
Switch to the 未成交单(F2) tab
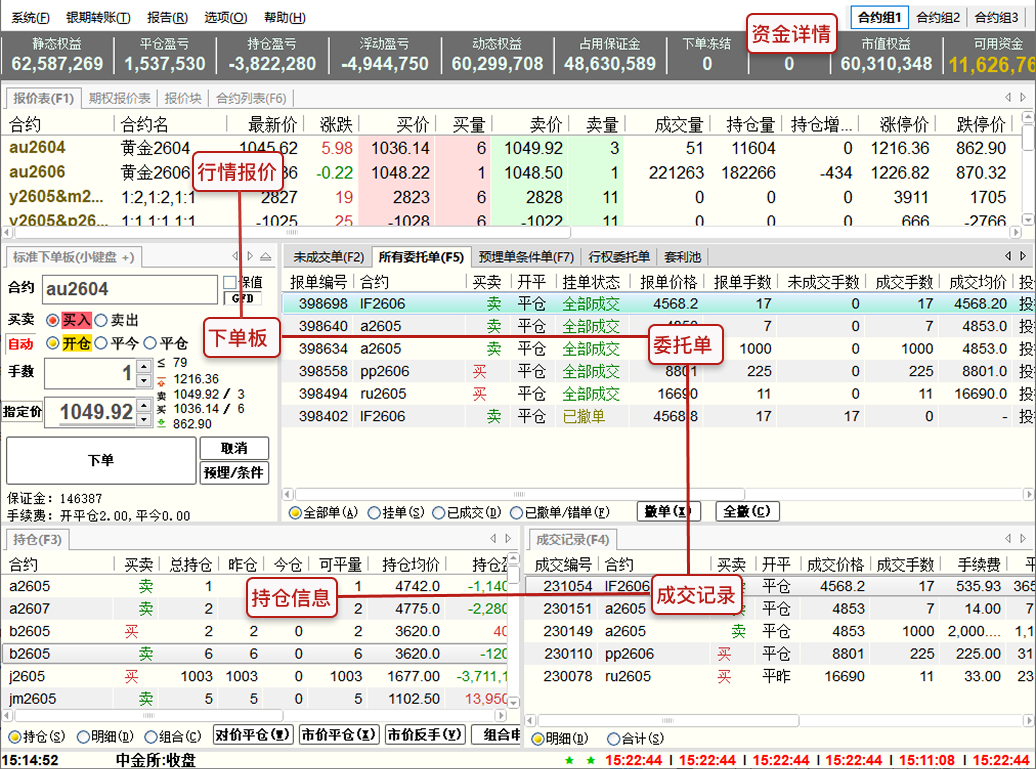point(327,257)
